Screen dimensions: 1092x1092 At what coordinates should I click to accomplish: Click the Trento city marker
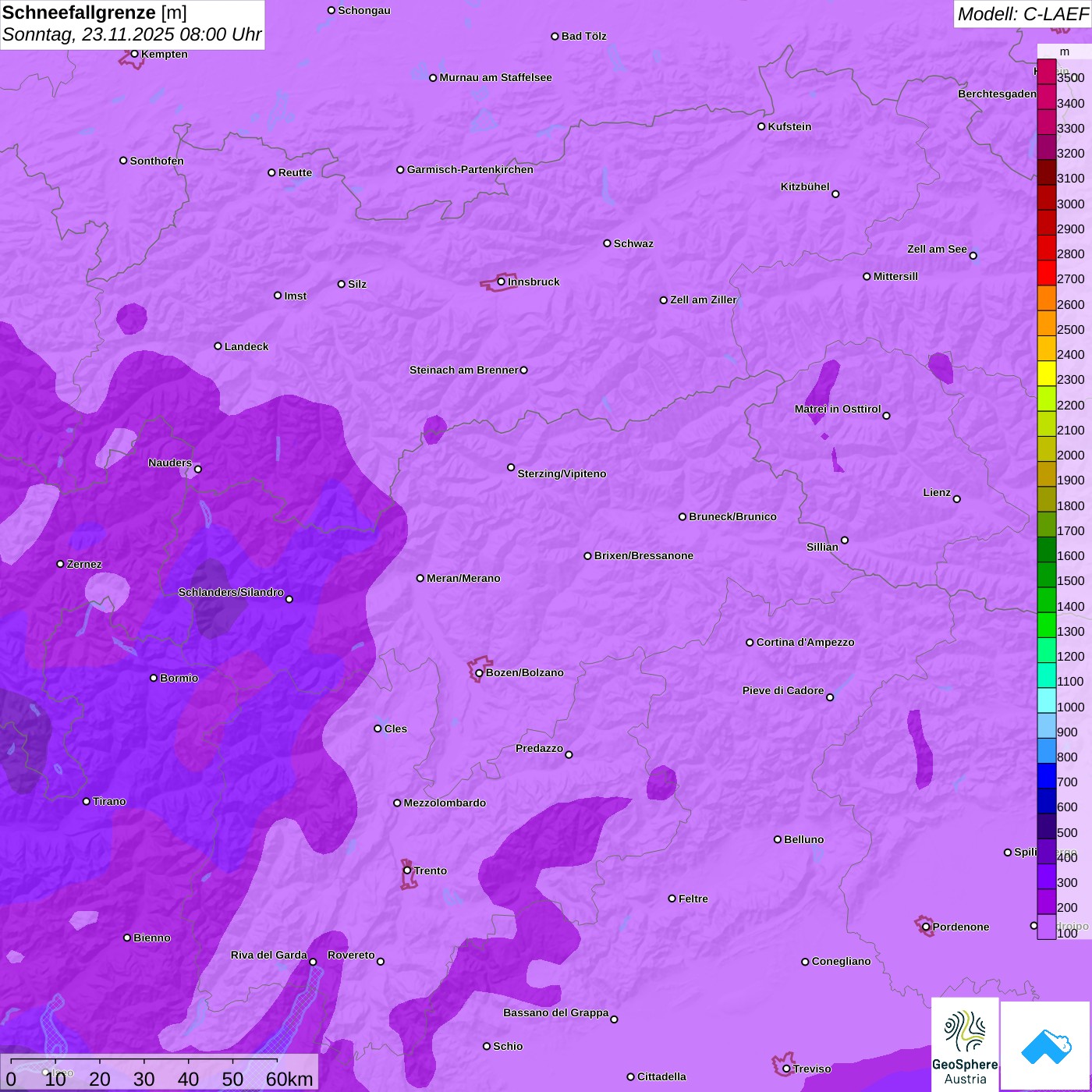click(407, 870)
